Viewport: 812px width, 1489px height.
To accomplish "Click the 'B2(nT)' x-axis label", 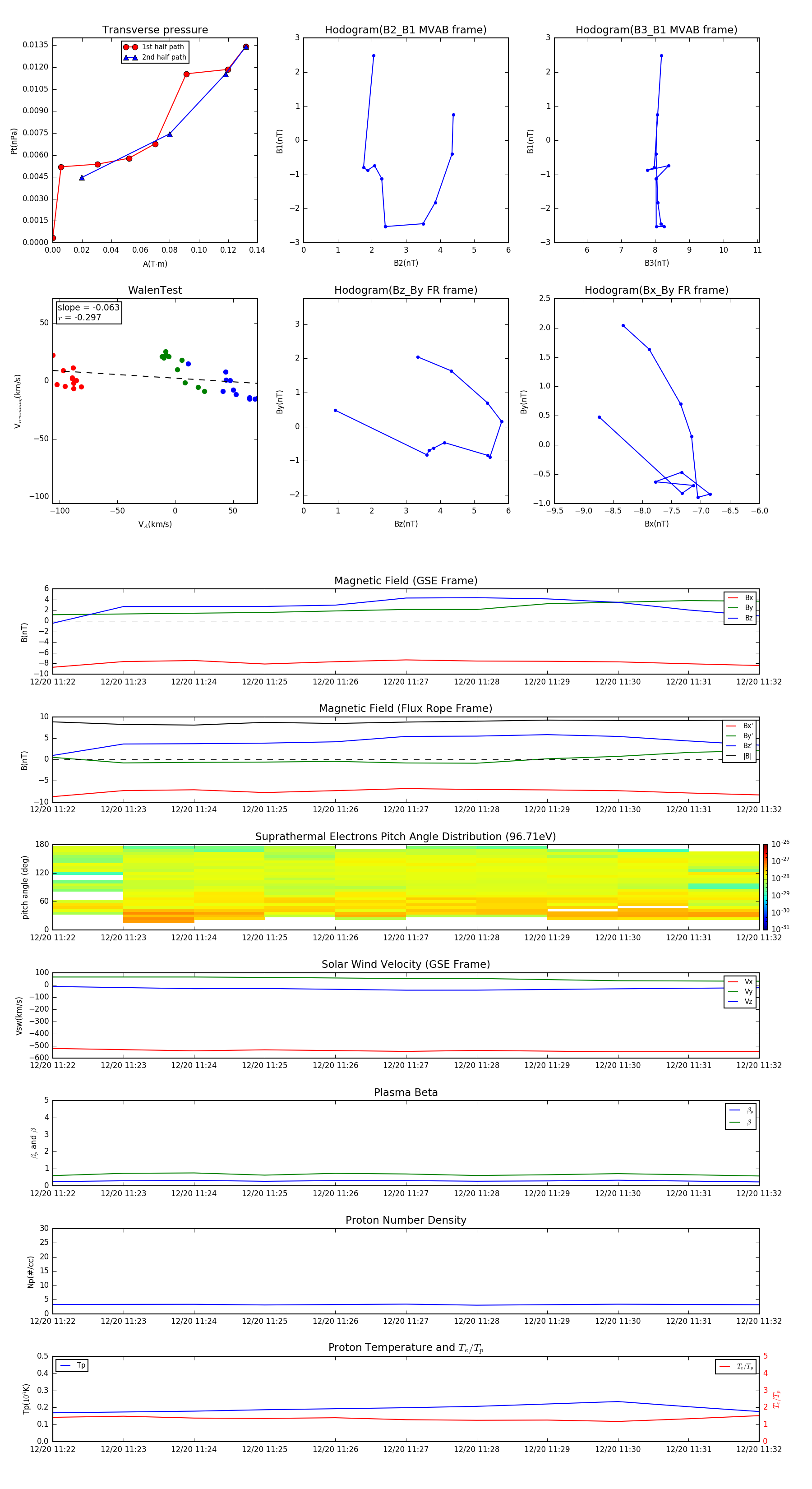I will (x=406, y=263).
